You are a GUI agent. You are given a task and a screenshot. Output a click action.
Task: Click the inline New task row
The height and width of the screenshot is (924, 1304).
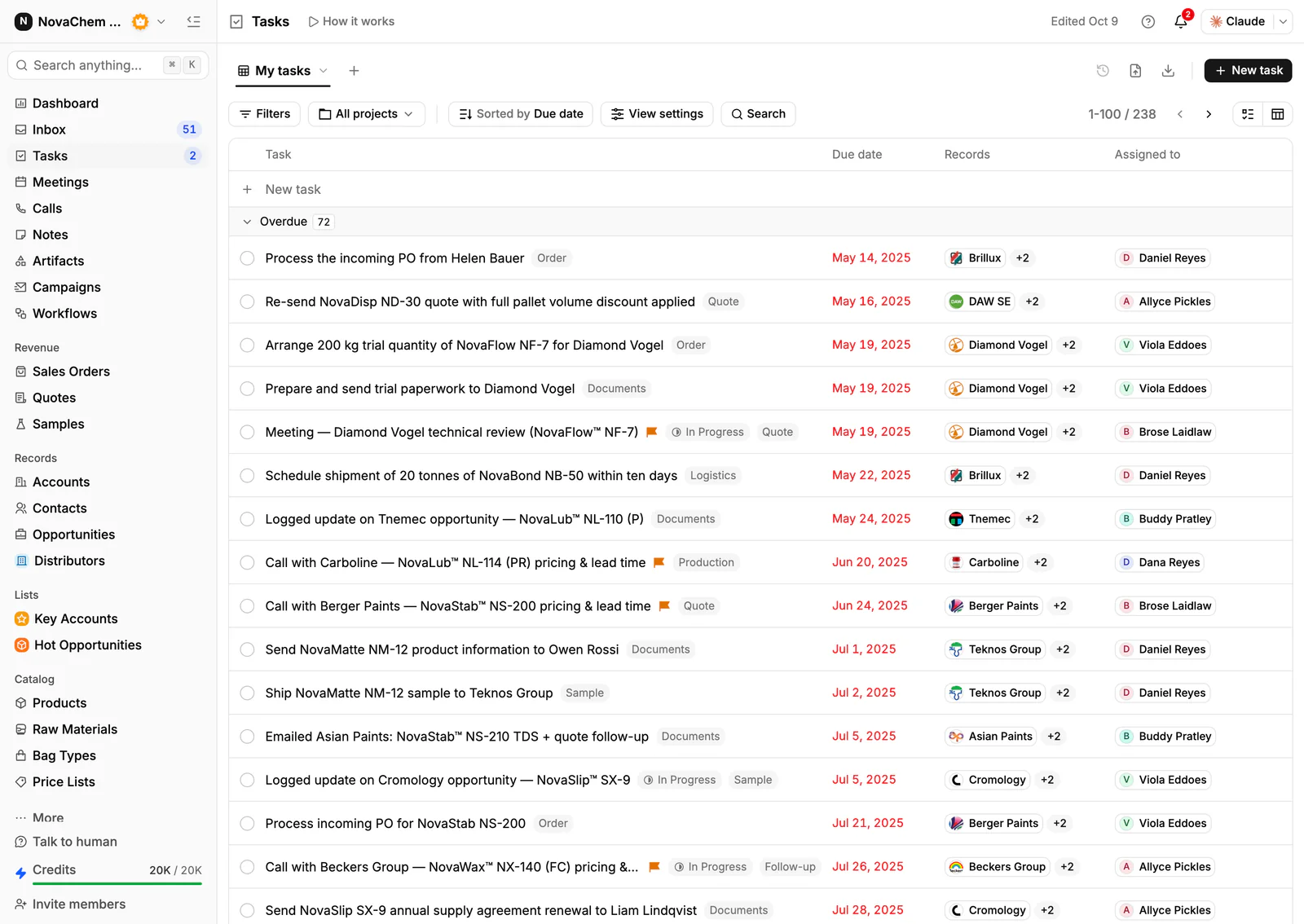click(x=760, y=190)
